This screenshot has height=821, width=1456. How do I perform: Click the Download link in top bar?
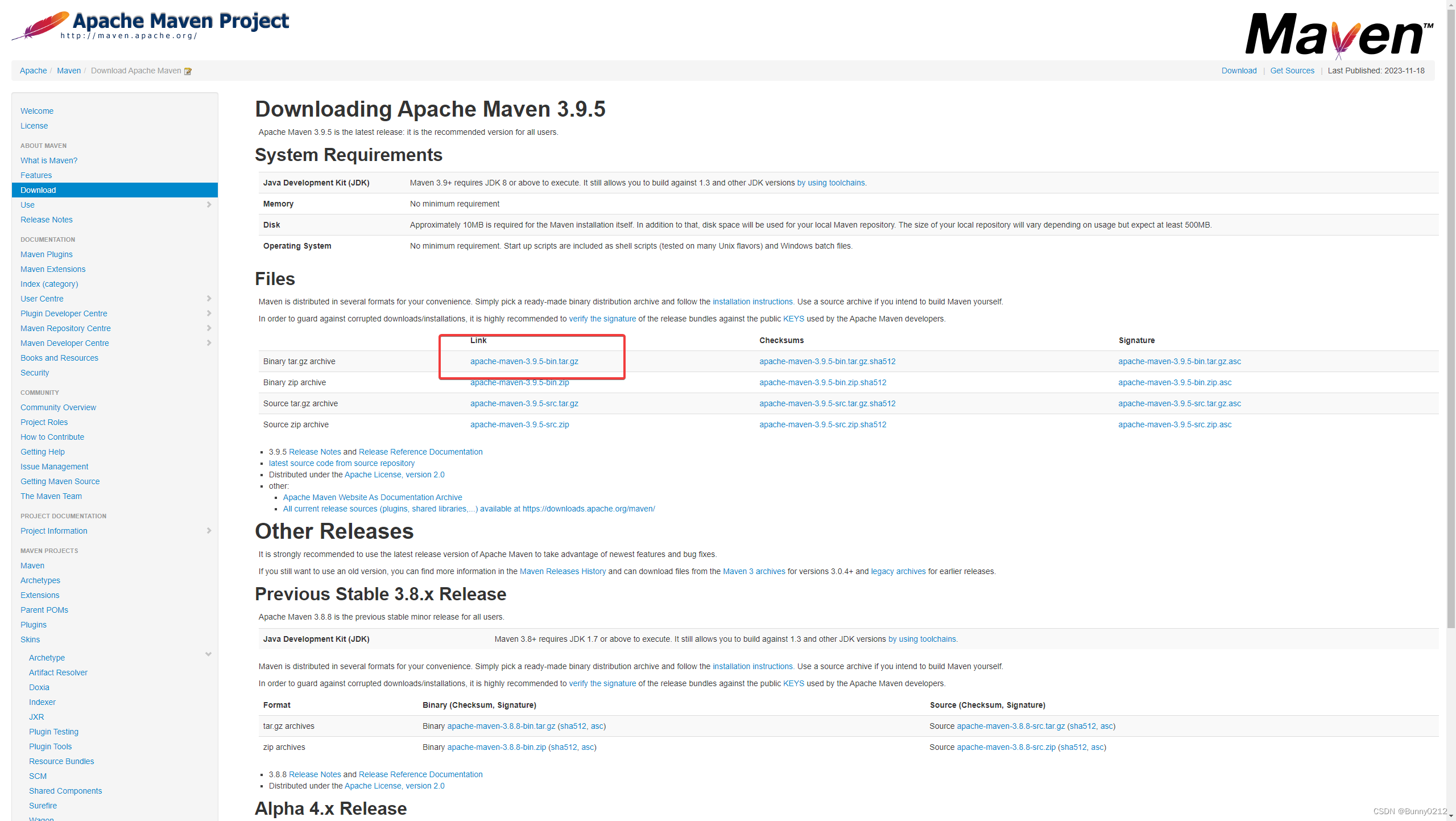1239,71
